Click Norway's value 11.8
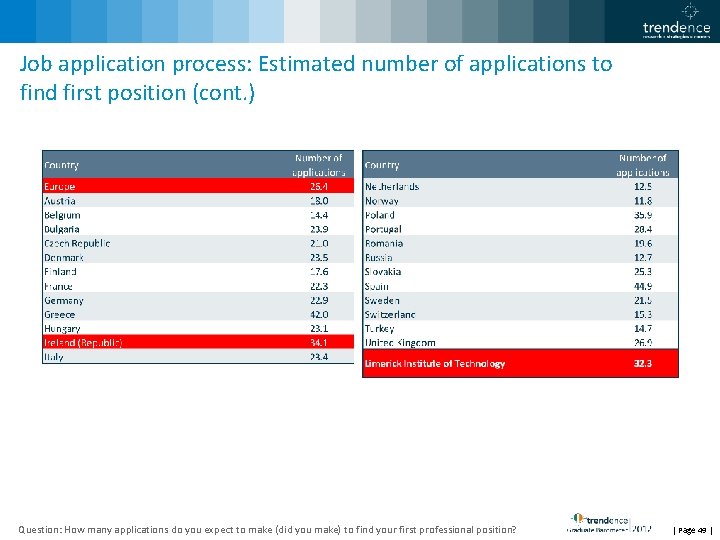This screenshot has height=540, width=720. click(x=643, y=201)
